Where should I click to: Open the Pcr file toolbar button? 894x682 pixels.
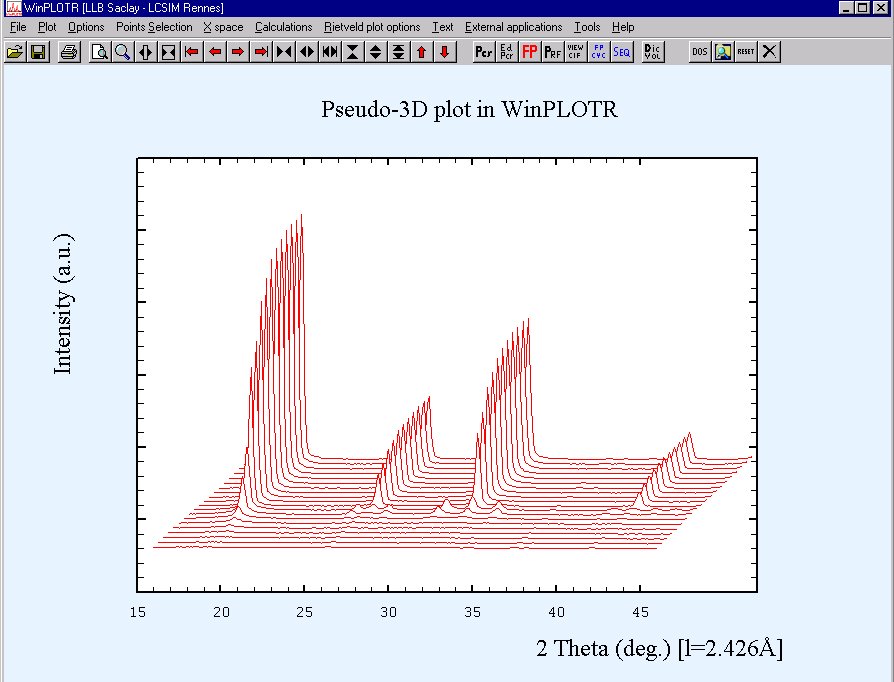click(483, 51)
